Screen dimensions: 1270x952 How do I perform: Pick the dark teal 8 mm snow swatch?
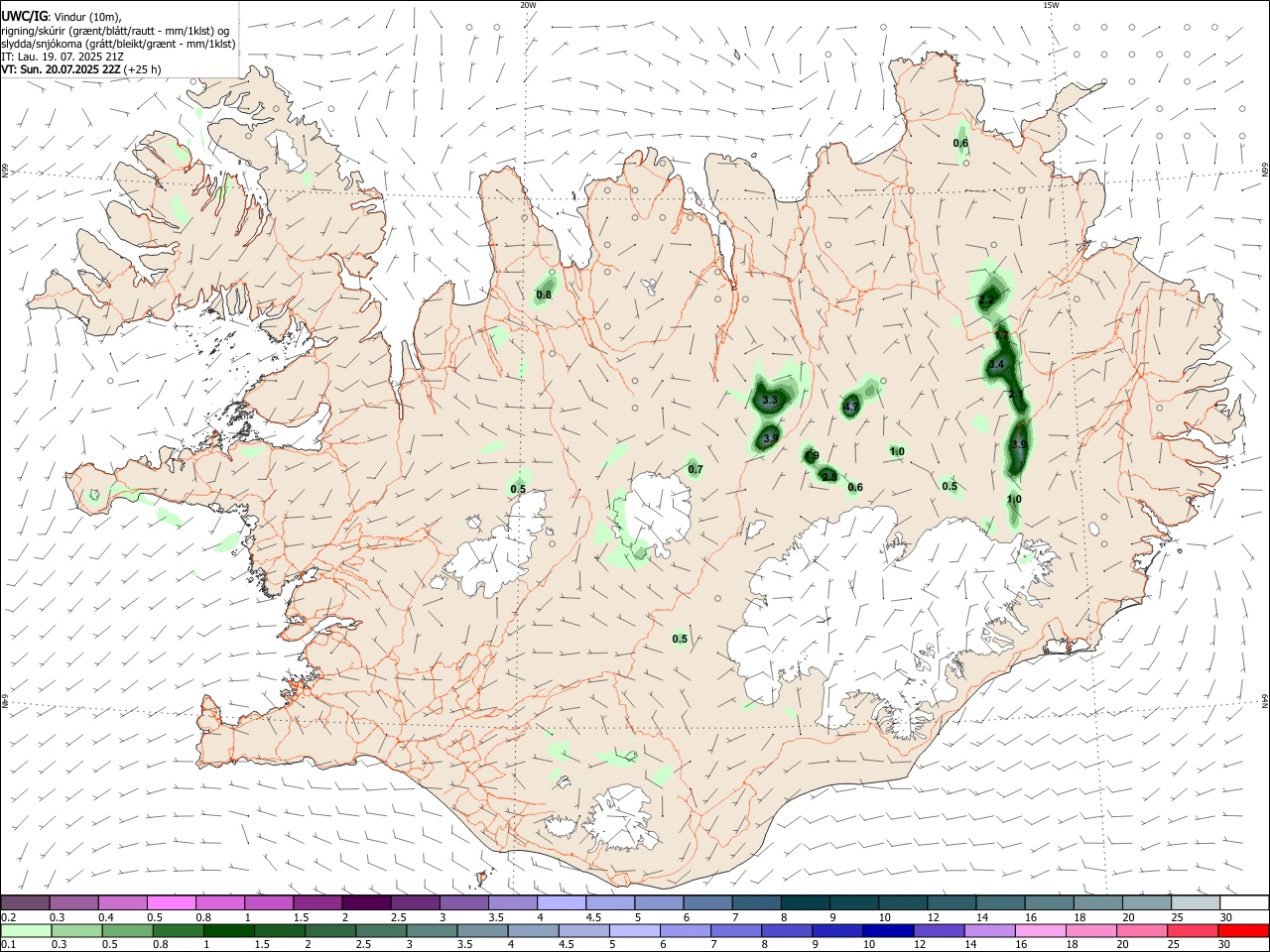pyautogui.click(x=805, y=902)
